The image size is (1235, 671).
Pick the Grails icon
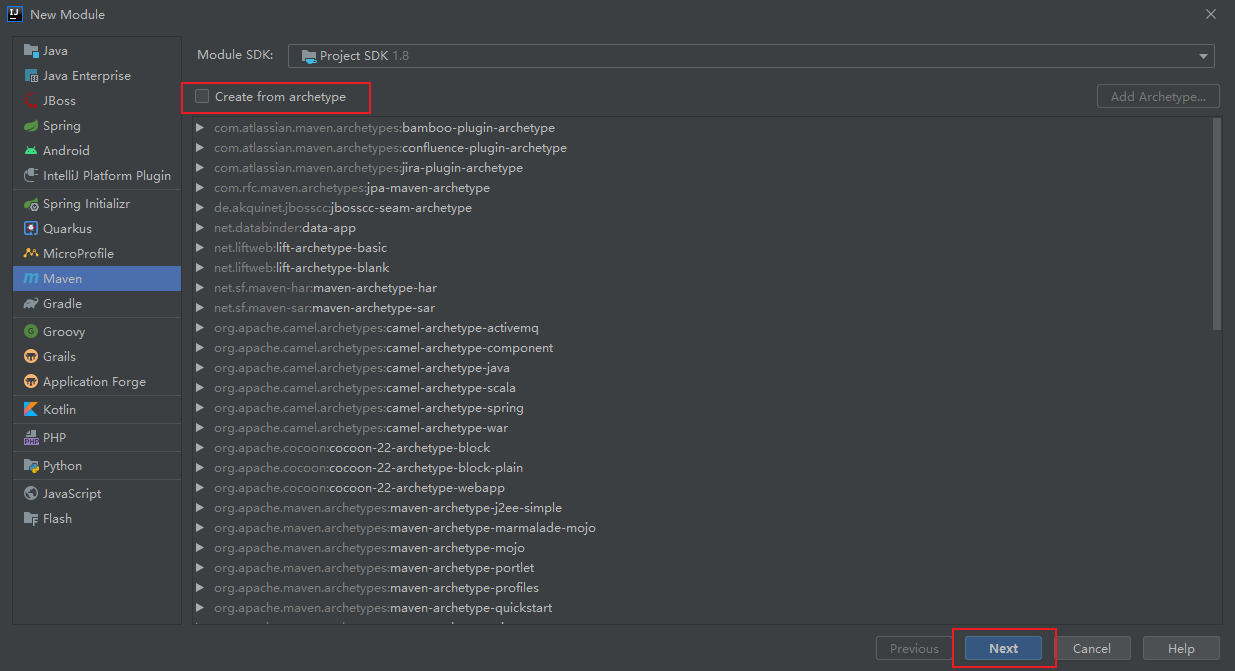tap(31, 357)
